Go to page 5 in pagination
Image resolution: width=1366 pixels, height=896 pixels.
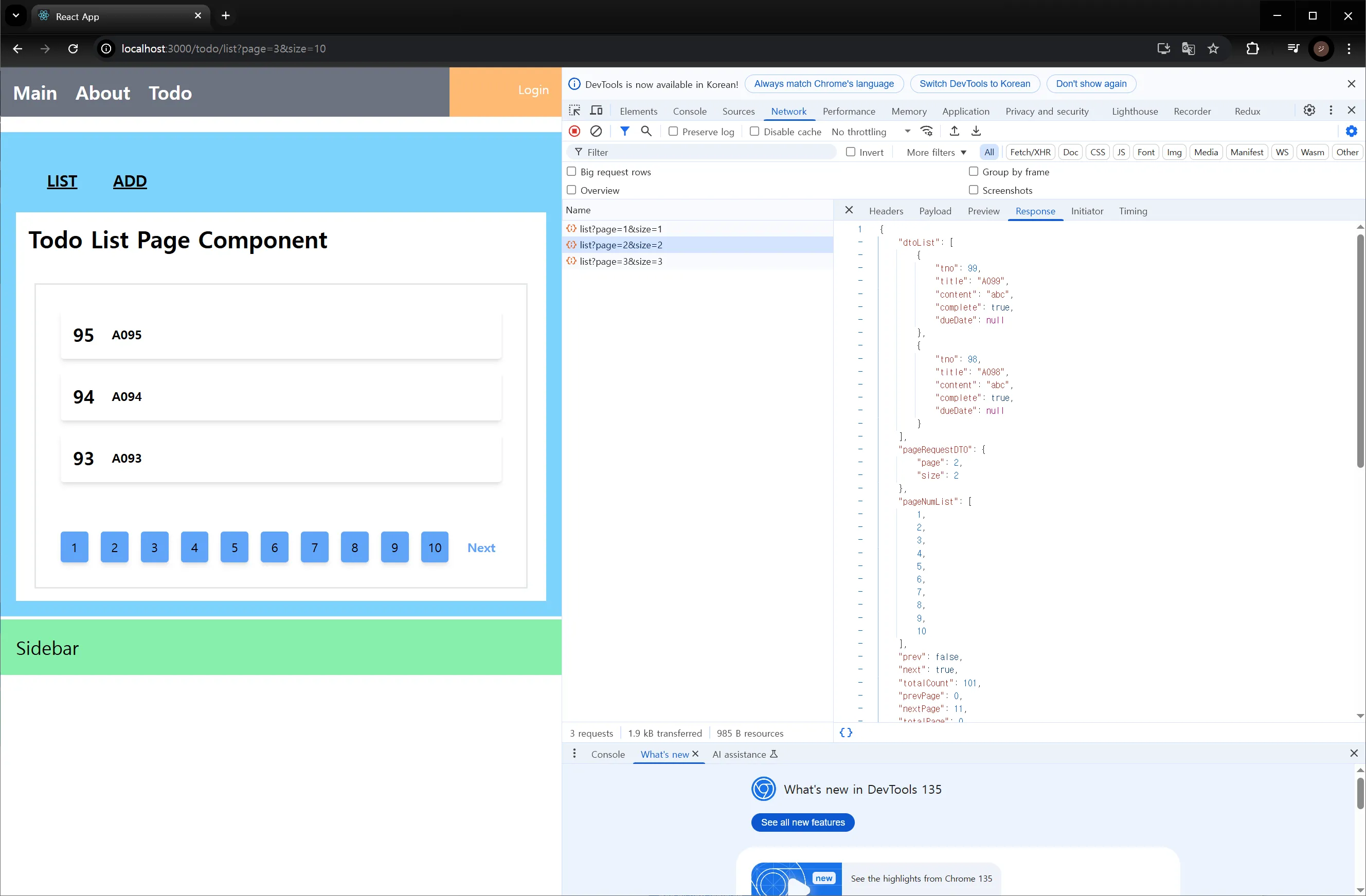(234, 547)
